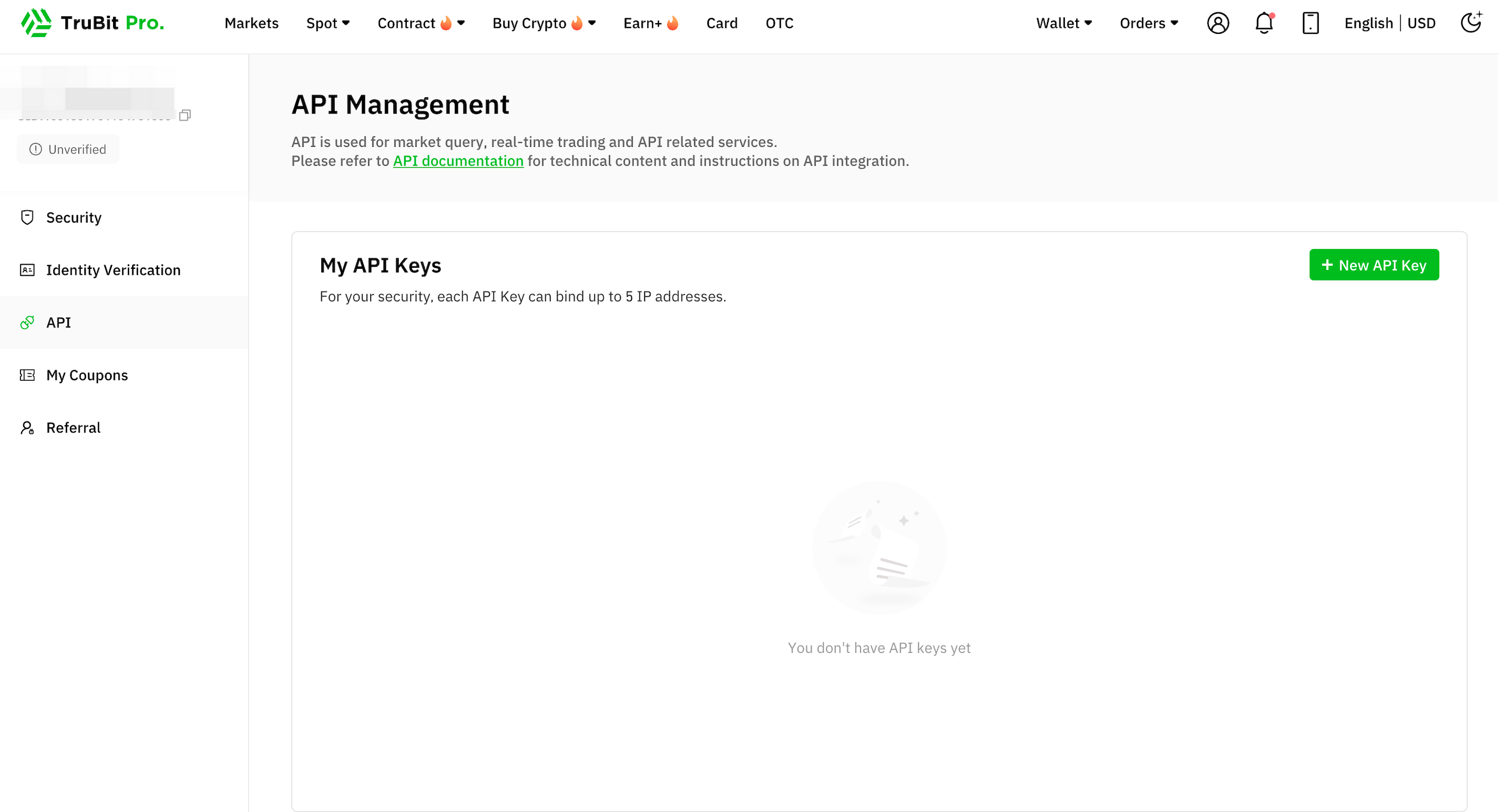Viewport: 1498px width, 812px height.
Task: Click the My Coupons ticket icon
Action: point(27,375)
